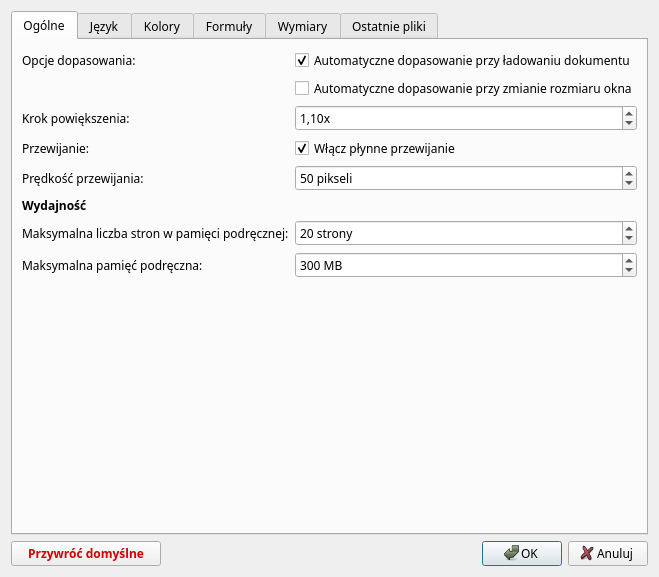Click the Anuluj button to cancel
This screenshot has width=659, height=577.
(x=607, y=553)
